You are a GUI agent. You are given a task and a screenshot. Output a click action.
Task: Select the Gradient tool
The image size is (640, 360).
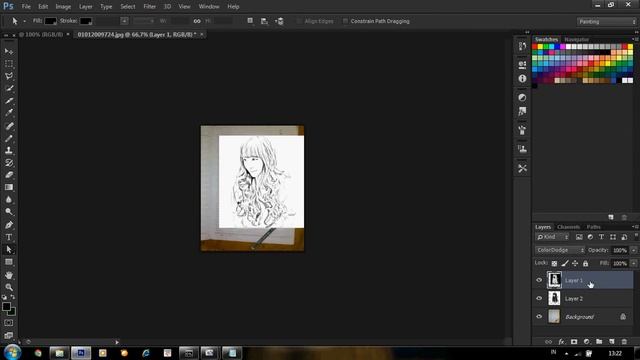coord(9,187)
